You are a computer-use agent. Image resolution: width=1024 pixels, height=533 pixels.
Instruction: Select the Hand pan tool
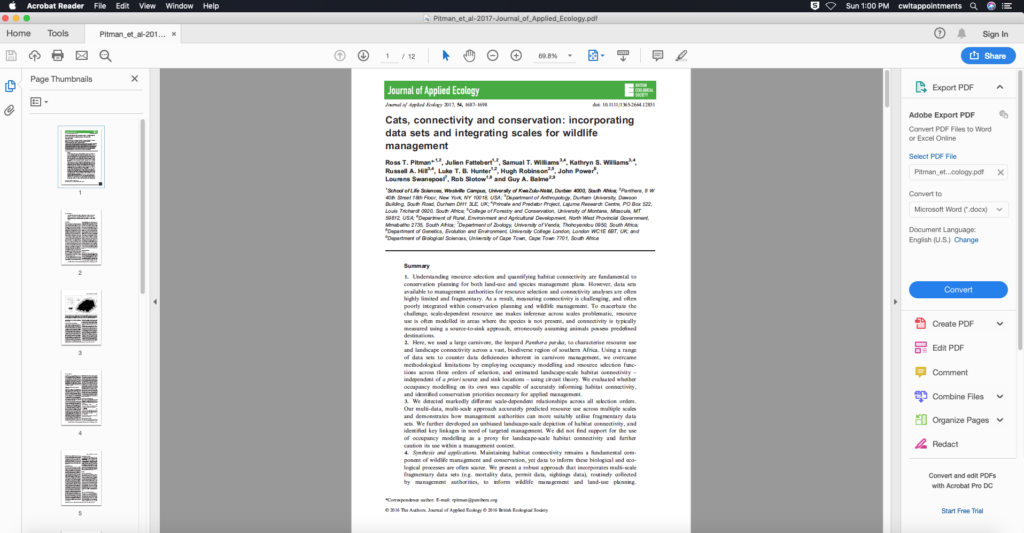coord(469,55)
